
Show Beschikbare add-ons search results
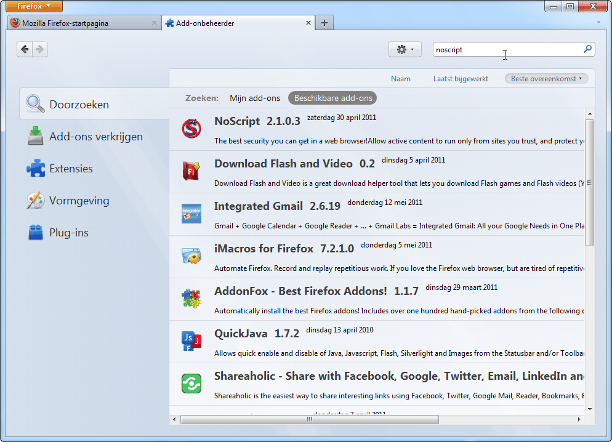pyautogui.click(x=333, y=98)
